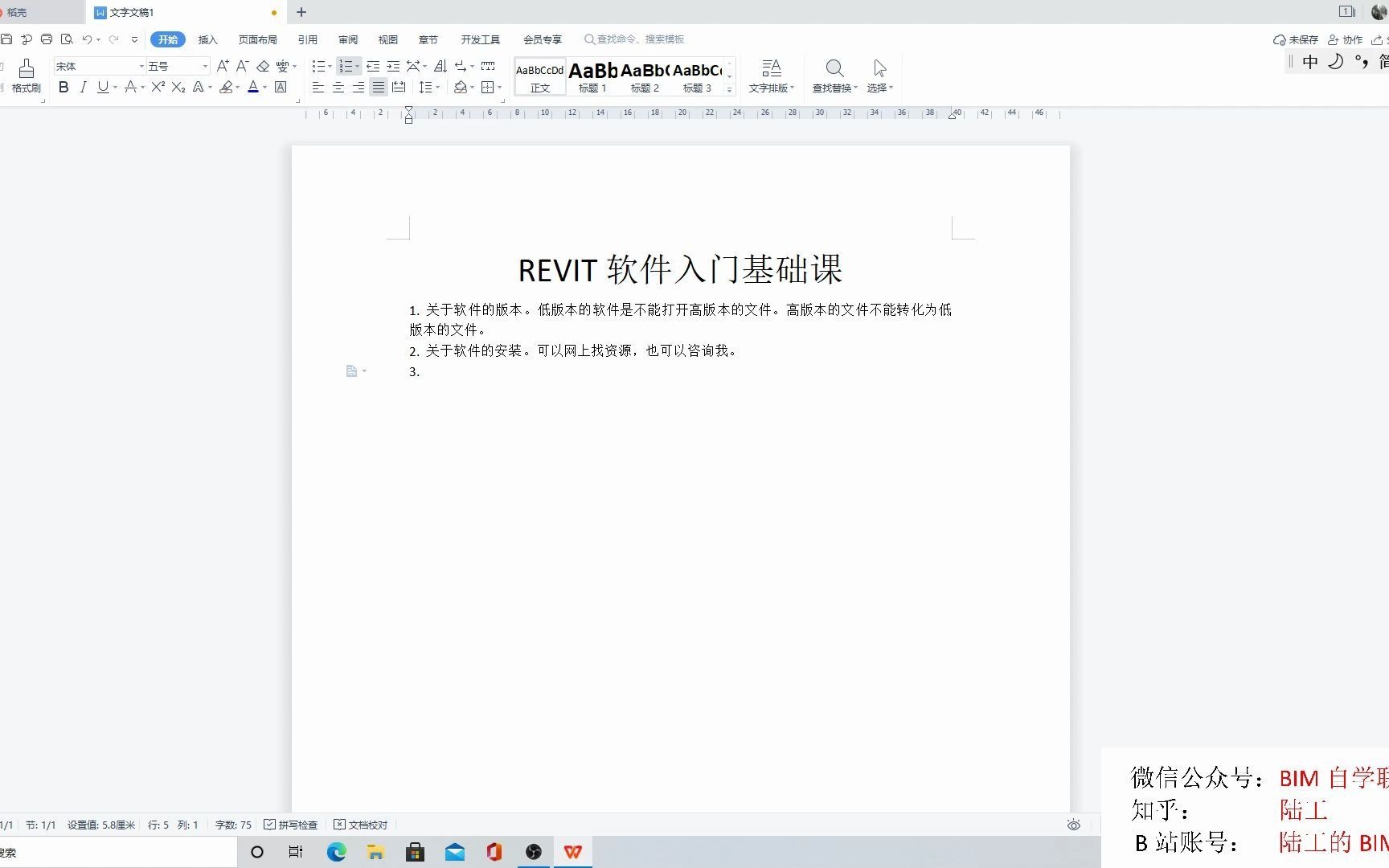Image resolution: width=1389 pixels, height=868 pixels.
Task: Switch to the 开发工具 tab
Action: [480, 39]
